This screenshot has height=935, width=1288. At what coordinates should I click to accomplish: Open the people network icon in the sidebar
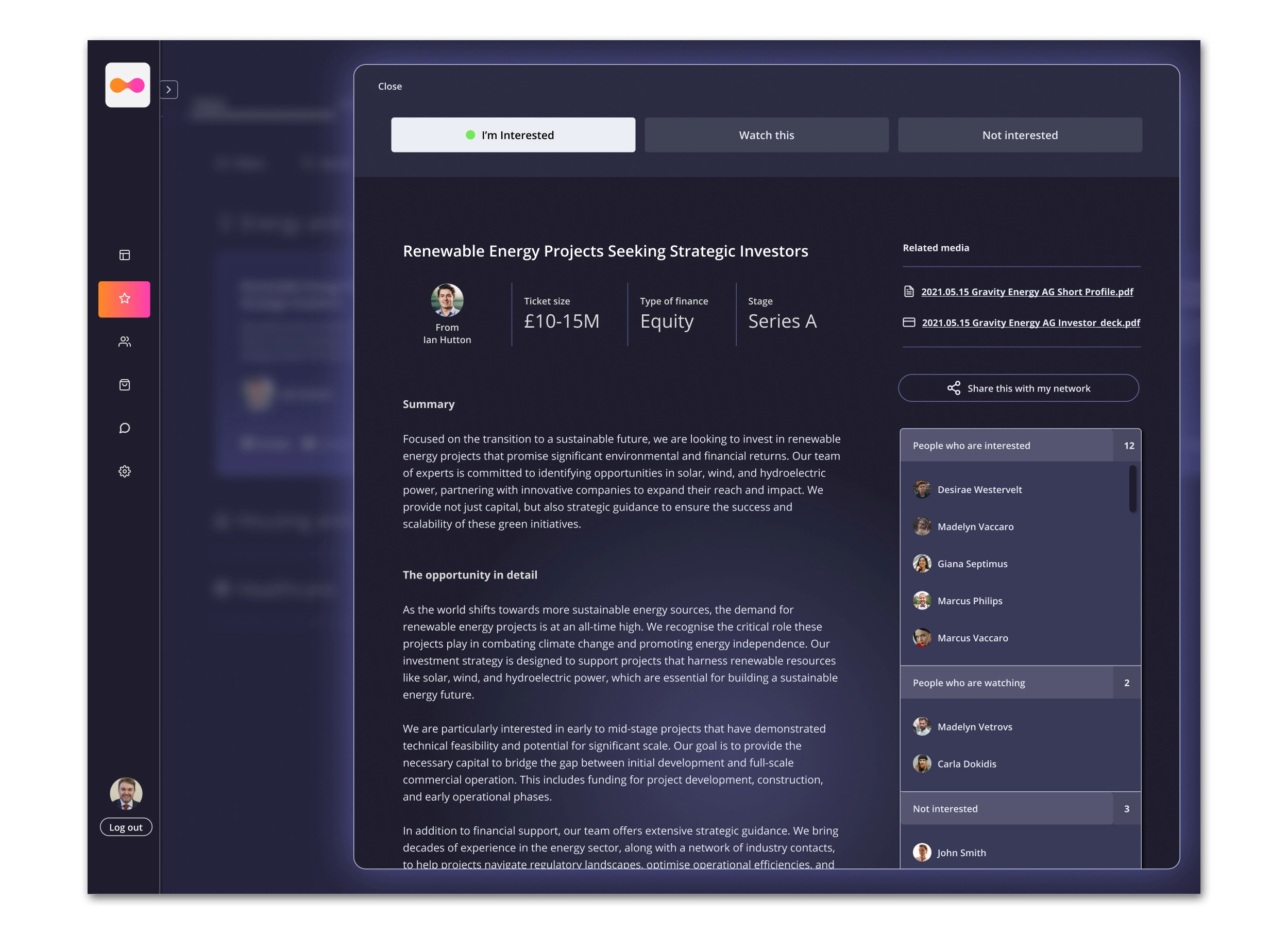click(124, 342)
